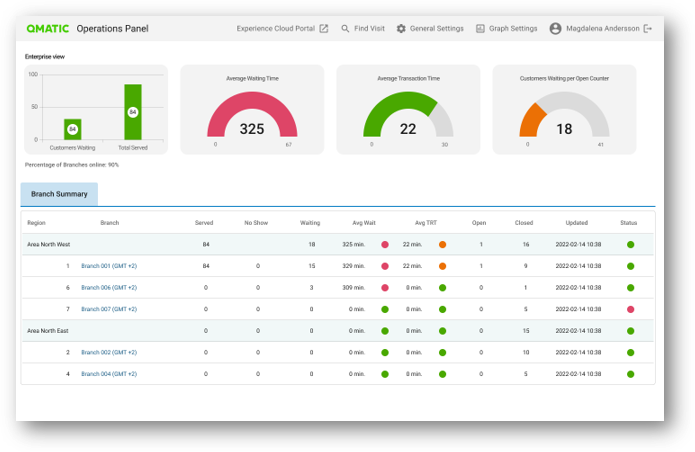Click the orange Avg TRT dot for Branch 001

pyautogui.click(x=442, y=266)
